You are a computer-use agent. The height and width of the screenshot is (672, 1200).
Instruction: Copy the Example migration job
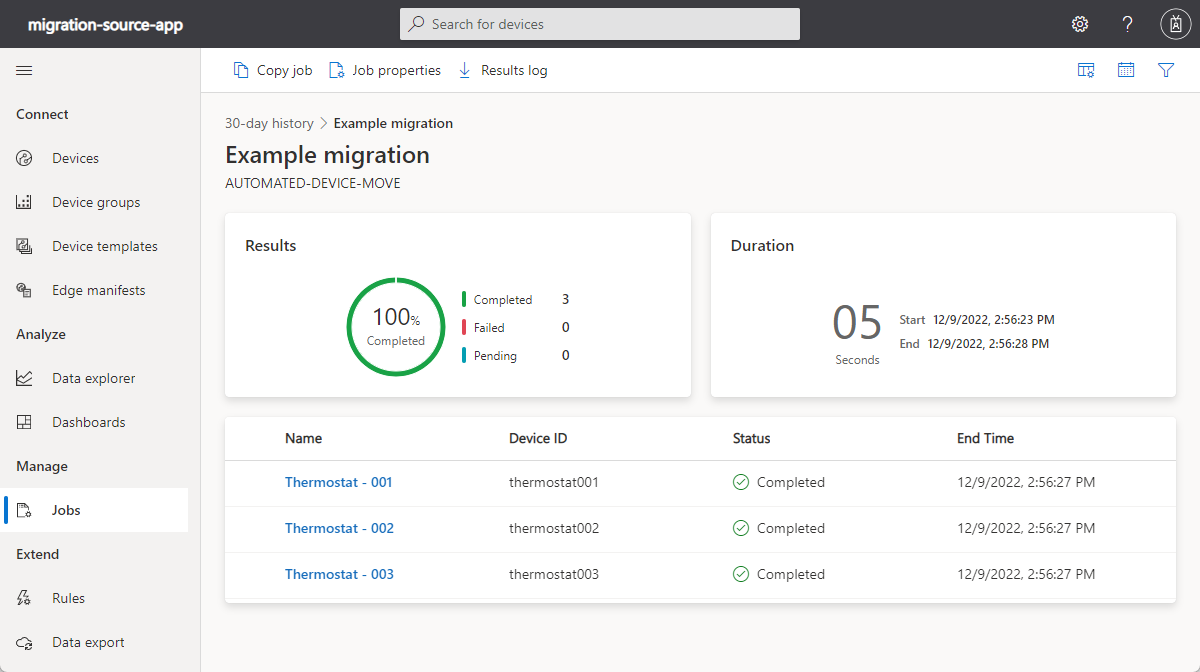pos(272,70)
